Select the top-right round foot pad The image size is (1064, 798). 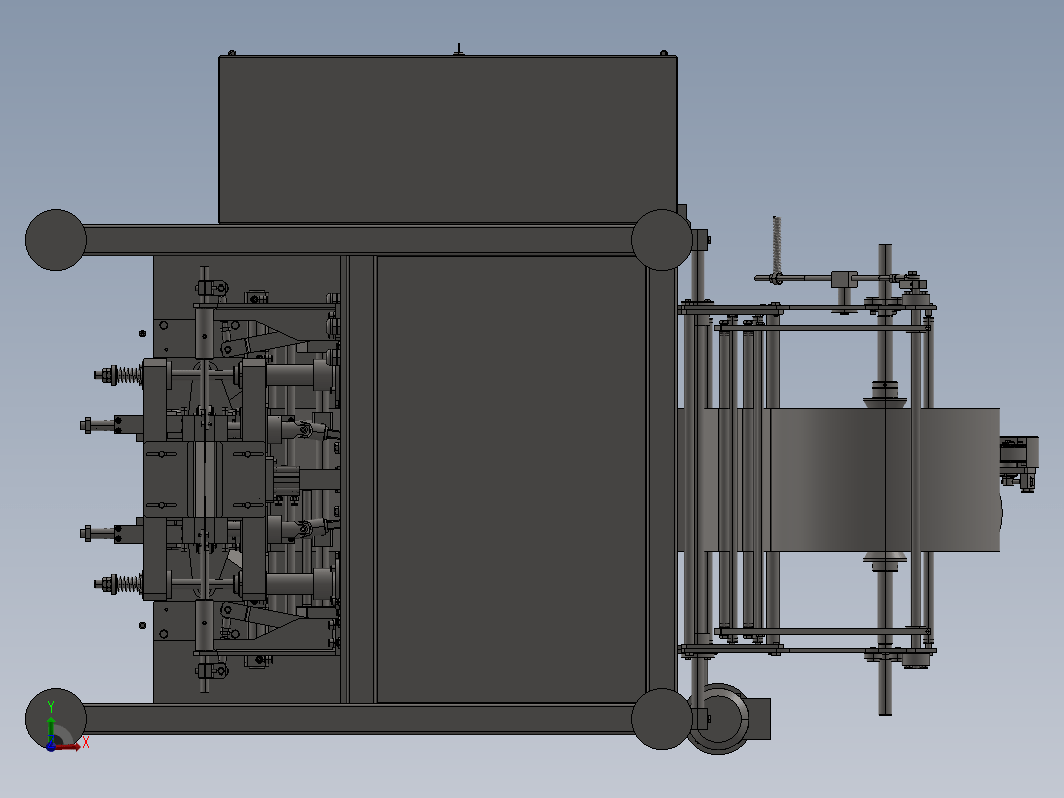click(662, 240)
